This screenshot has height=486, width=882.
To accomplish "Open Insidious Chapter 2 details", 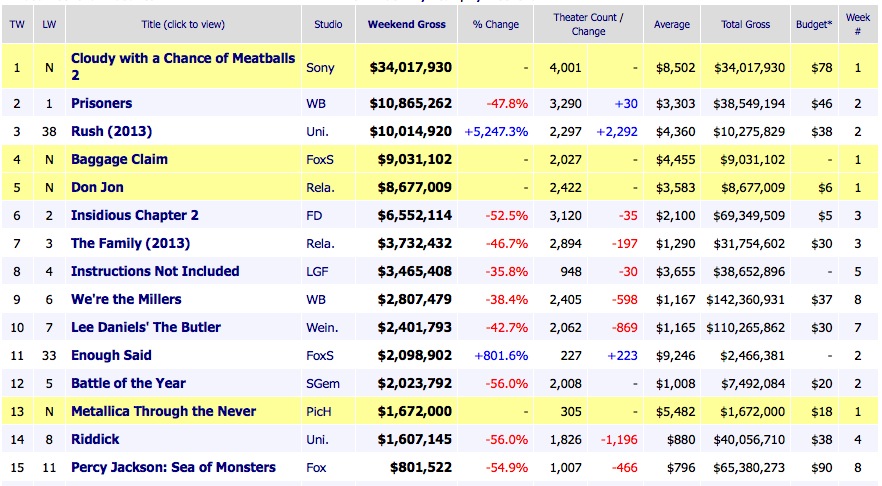I will pos(135,215).
